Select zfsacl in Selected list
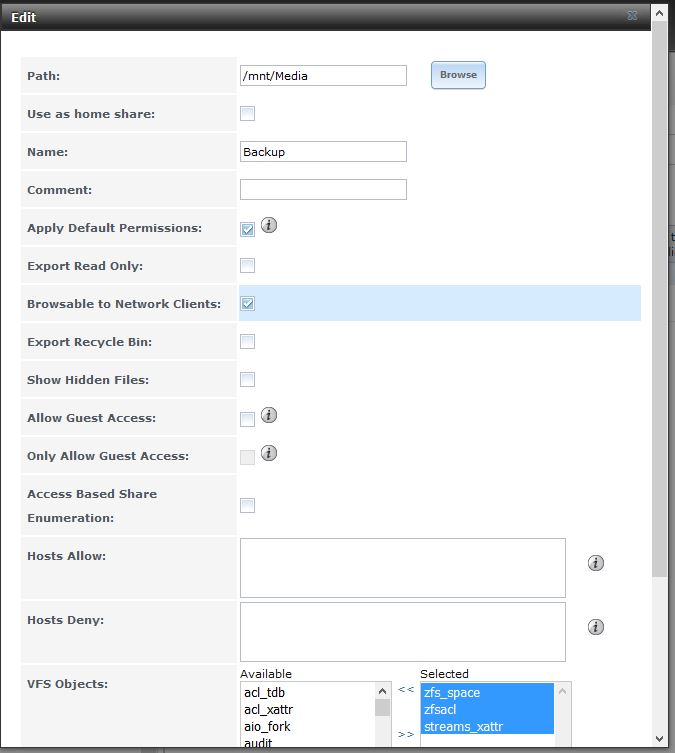Viewport: 675px width, 753px height. point(487,709)
